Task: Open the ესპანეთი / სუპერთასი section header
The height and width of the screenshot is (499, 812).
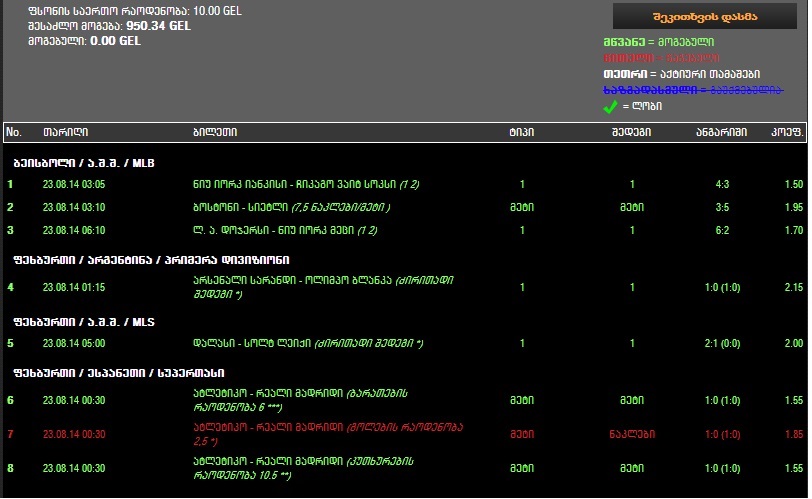Action: click(119, 373)
